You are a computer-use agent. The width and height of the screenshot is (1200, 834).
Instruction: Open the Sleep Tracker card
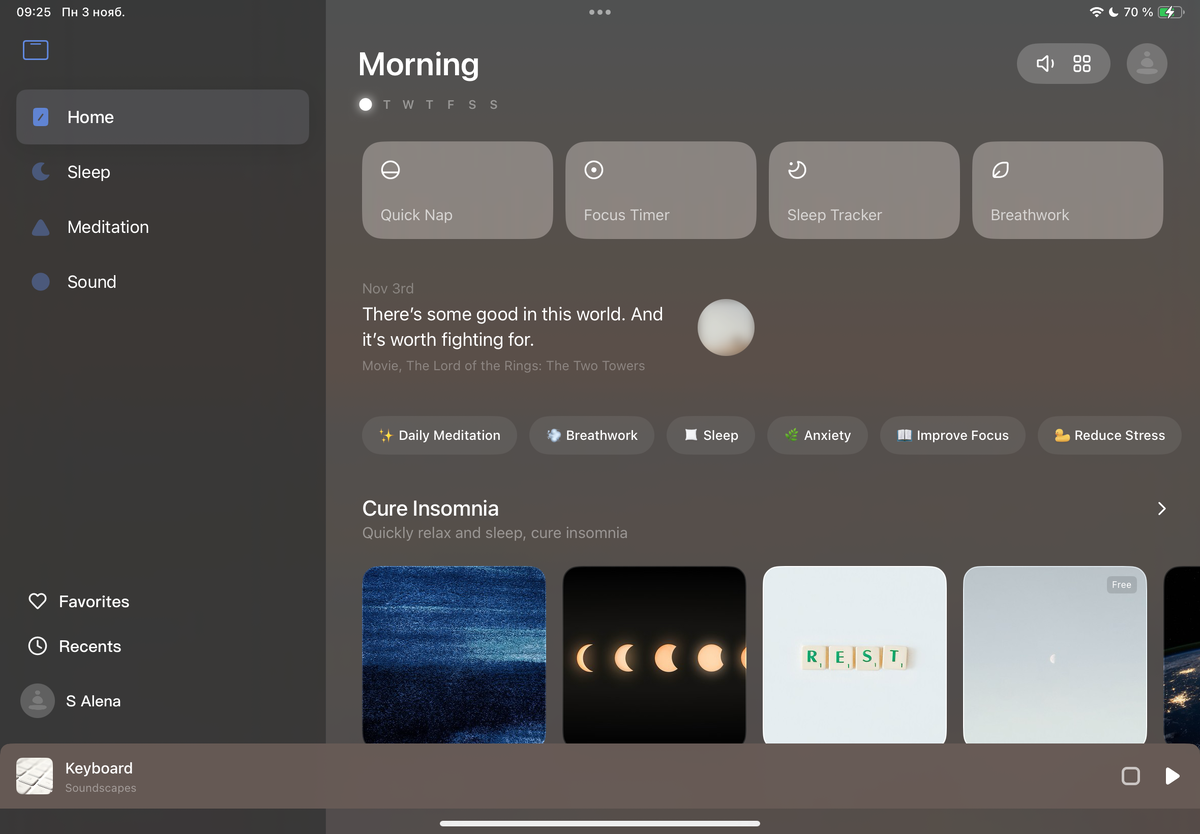click(864, 190)
